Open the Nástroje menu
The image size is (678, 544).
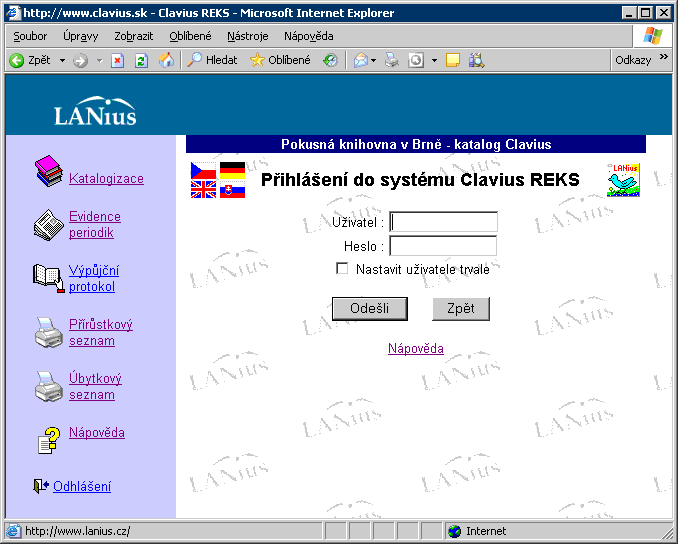tap(248, 36)
